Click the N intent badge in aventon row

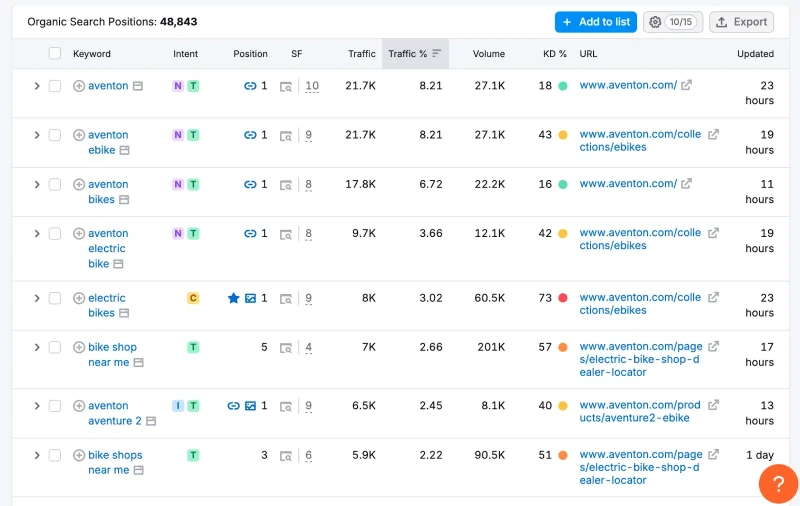(x=178, y=86)
